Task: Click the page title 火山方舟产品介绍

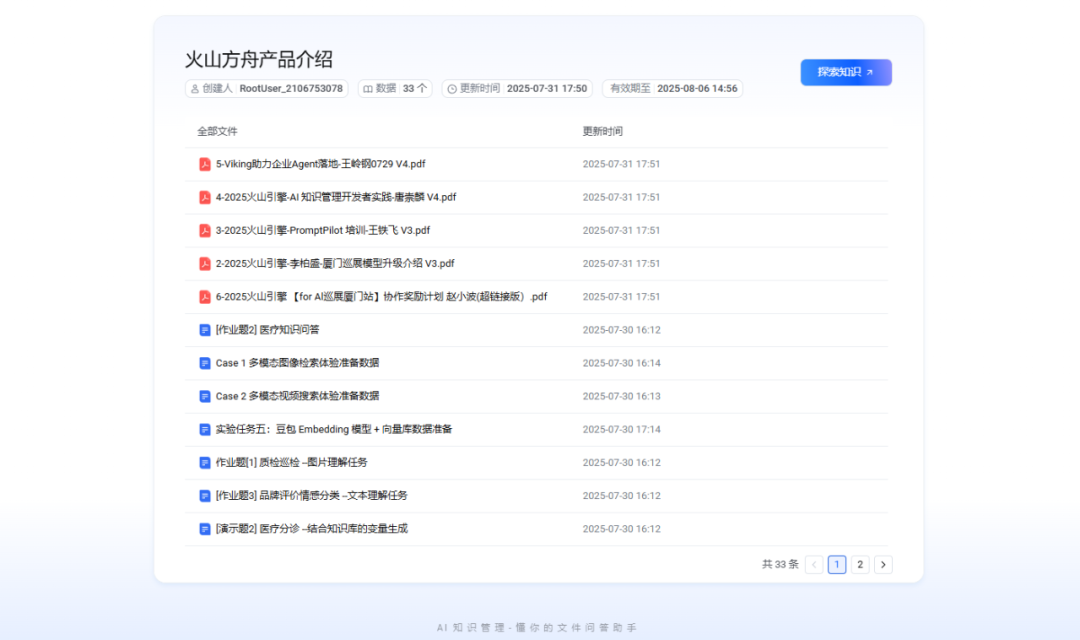Action: point(259,59)
